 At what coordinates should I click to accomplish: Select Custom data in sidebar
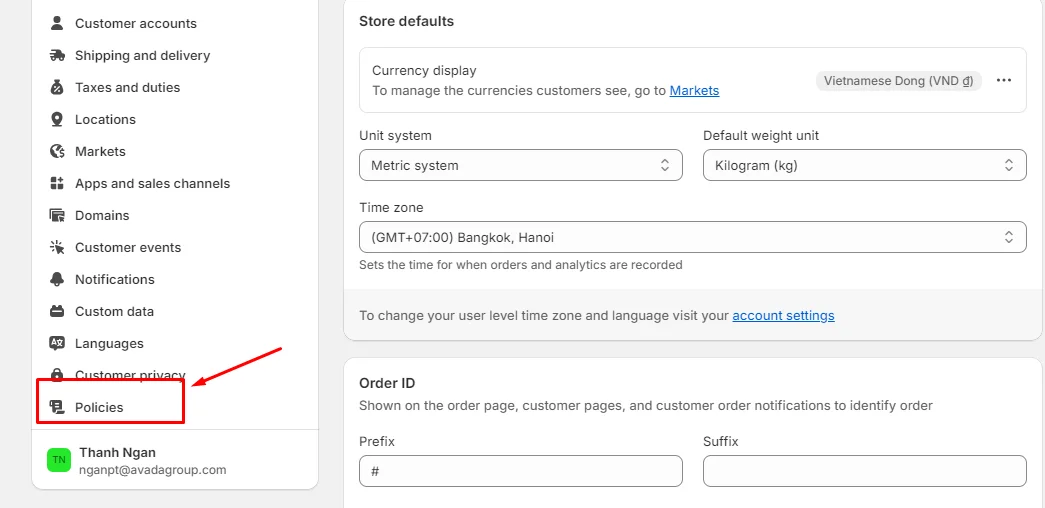coord(114,311)
